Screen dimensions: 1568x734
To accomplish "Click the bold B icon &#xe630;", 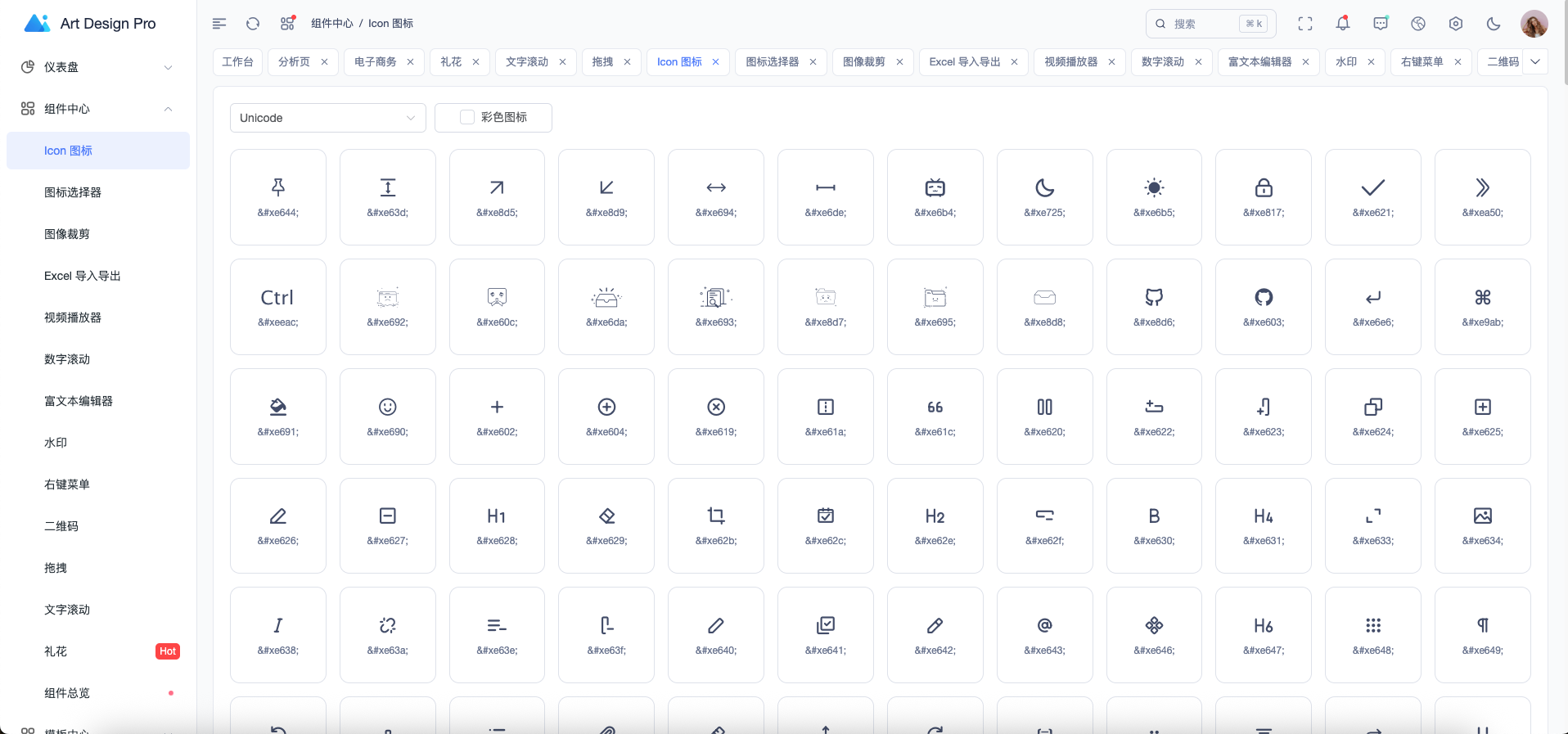I will coord(1154,525).
